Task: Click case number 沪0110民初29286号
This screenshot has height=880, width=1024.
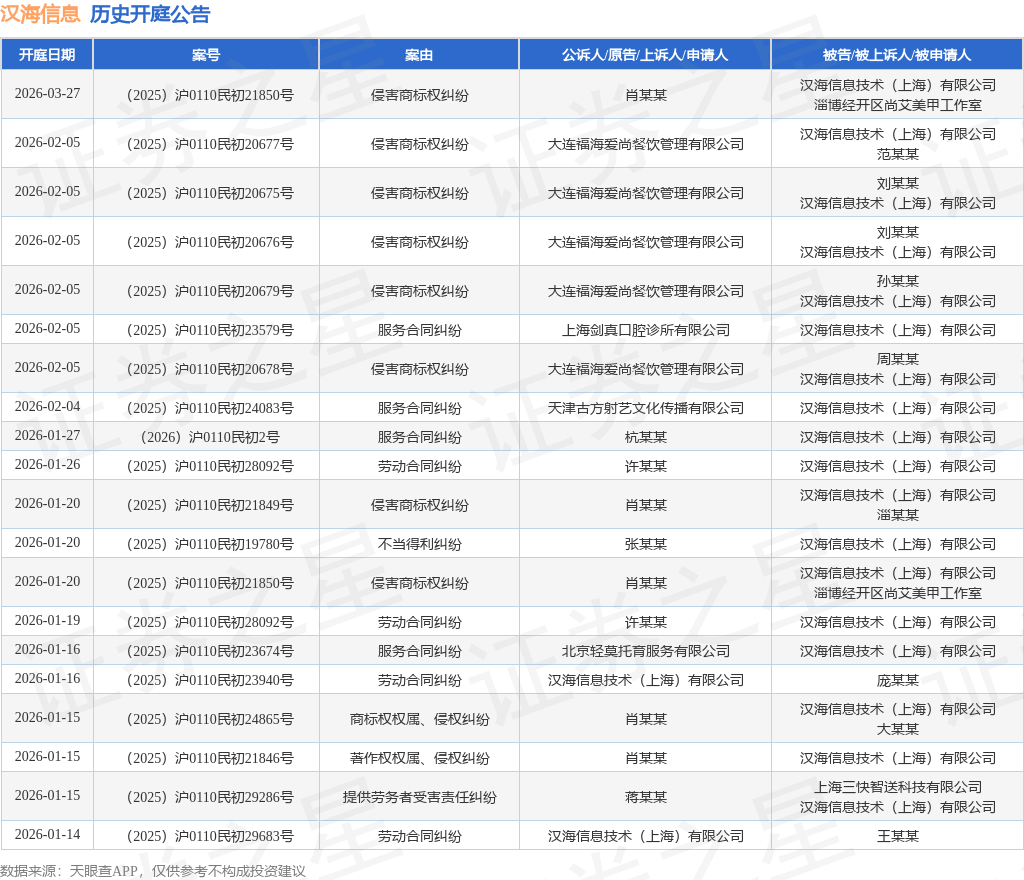Action: point(209,798)
